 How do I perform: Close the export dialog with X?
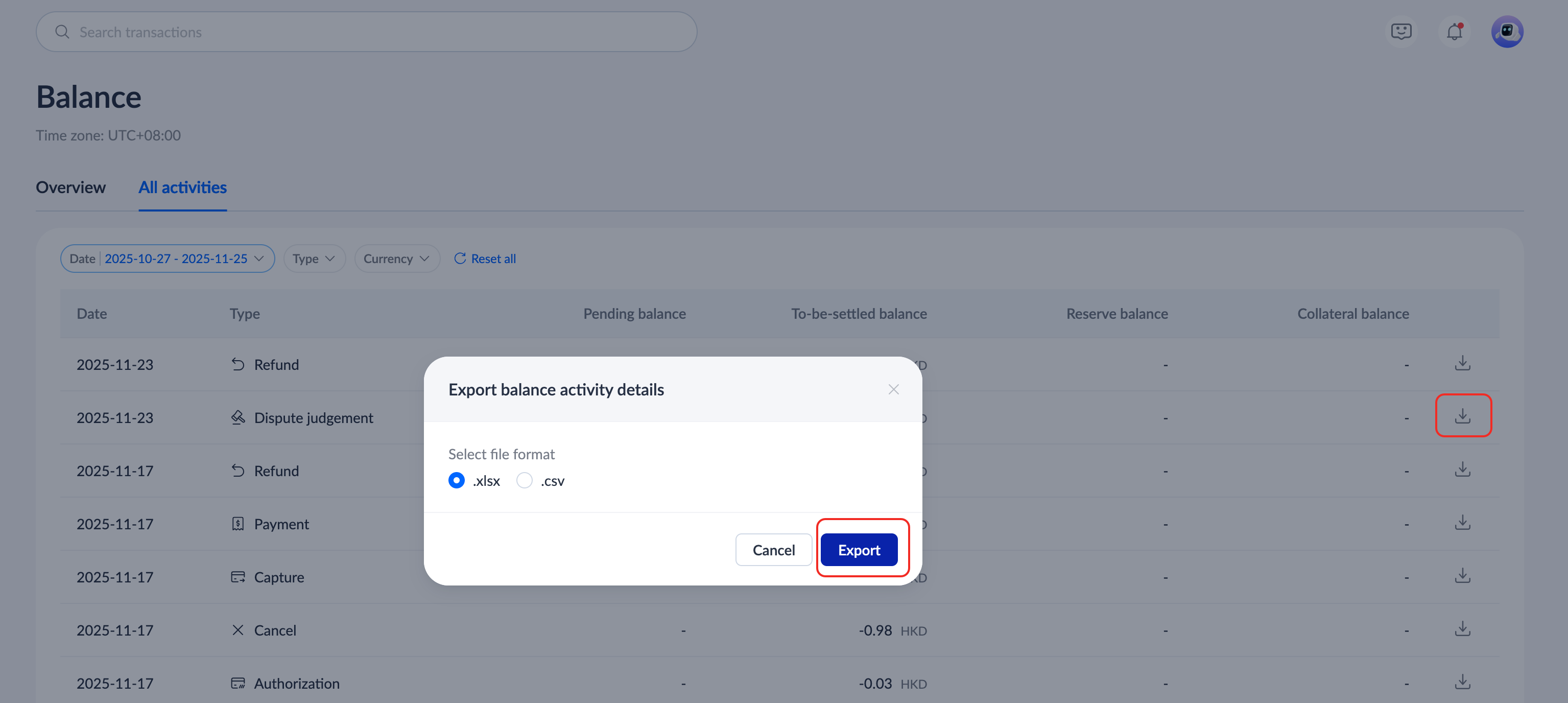(893, 389)
